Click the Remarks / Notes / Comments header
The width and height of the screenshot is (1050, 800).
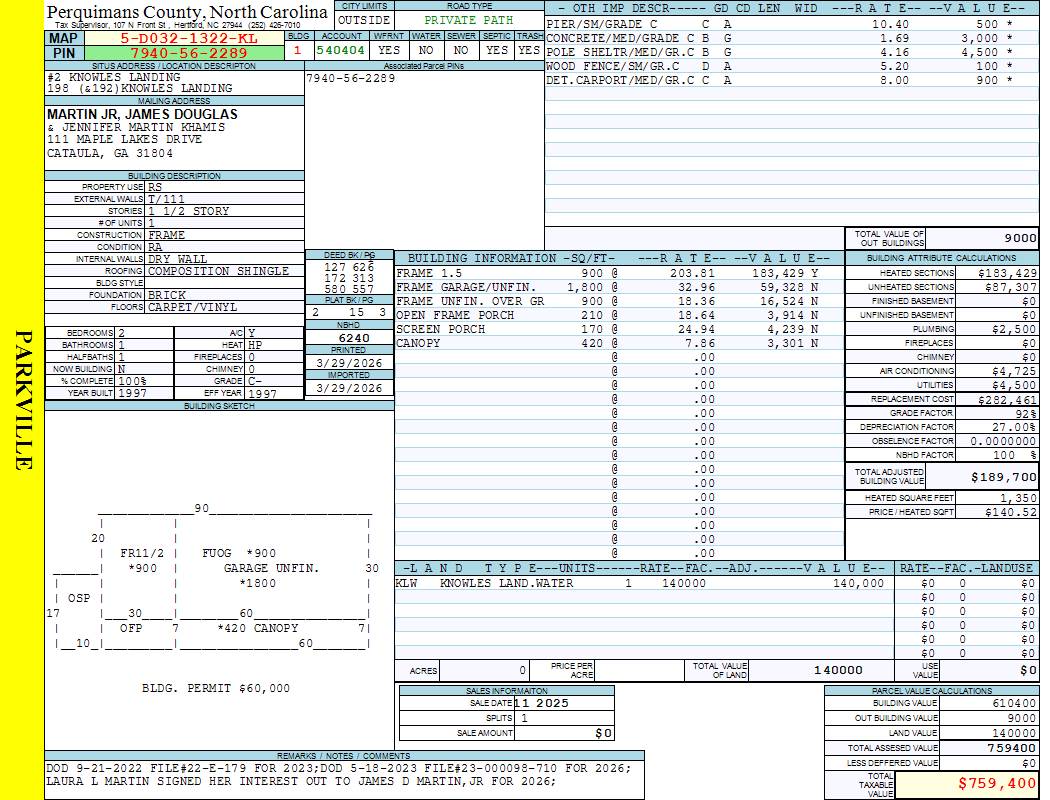[x=344, y=755]
